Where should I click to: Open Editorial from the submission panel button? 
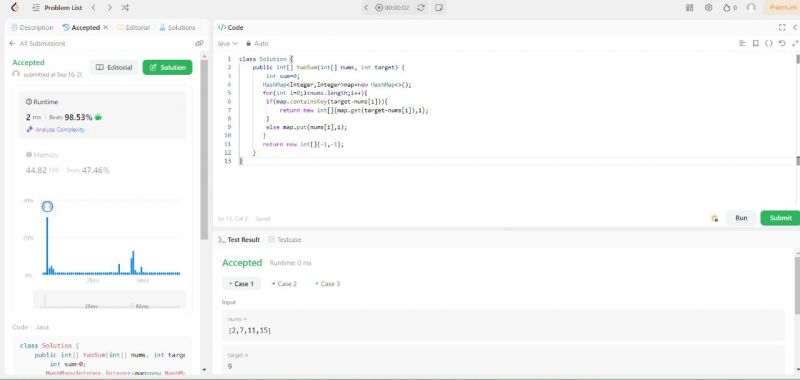click(114, 67)
